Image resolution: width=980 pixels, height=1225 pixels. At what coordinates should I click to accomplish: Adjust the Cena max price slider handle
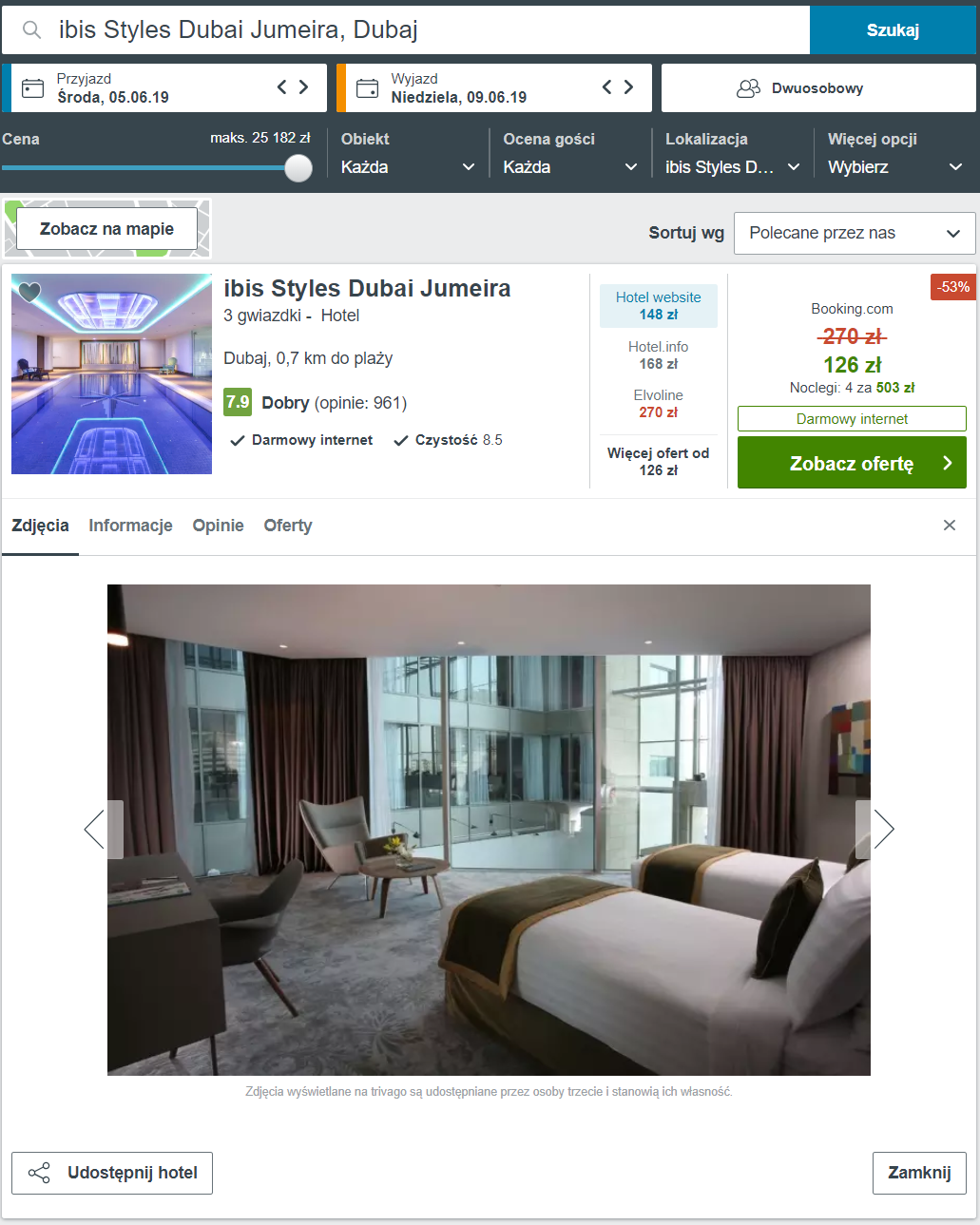click(x=298, y=168)
